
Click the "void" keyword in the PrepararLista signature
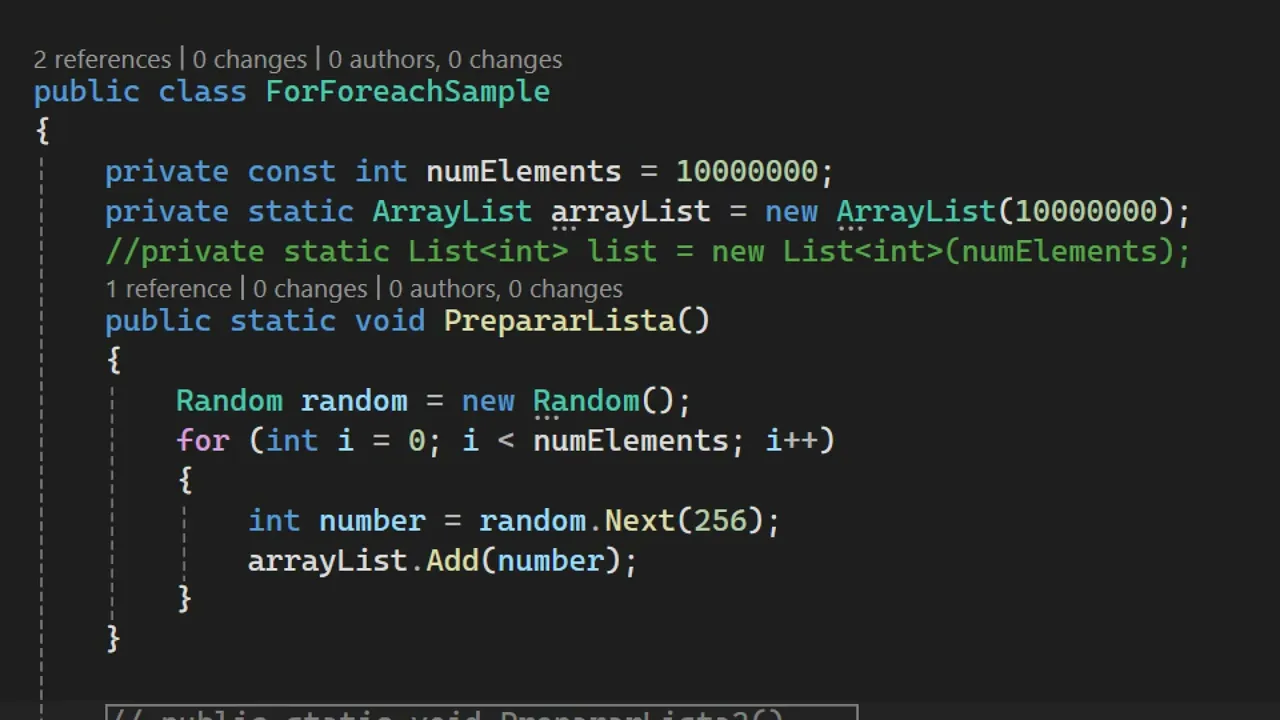(x=390, y=321)
